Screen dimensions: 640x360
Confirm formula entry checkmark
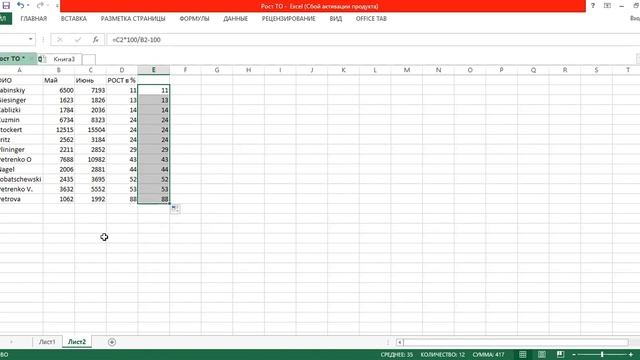click(x=78, y=40)
